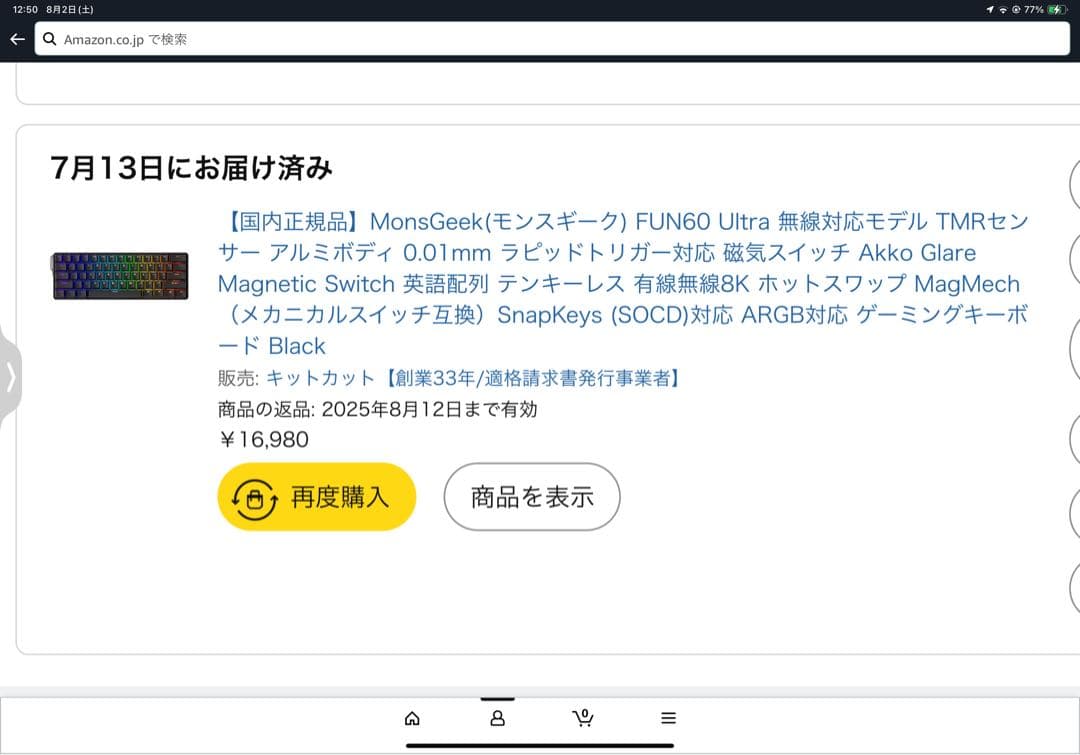The width and height of the screenshot is (1080, 755).
Task: Tap the 7月13日にお届け済み heading
Action: point(191,168)
